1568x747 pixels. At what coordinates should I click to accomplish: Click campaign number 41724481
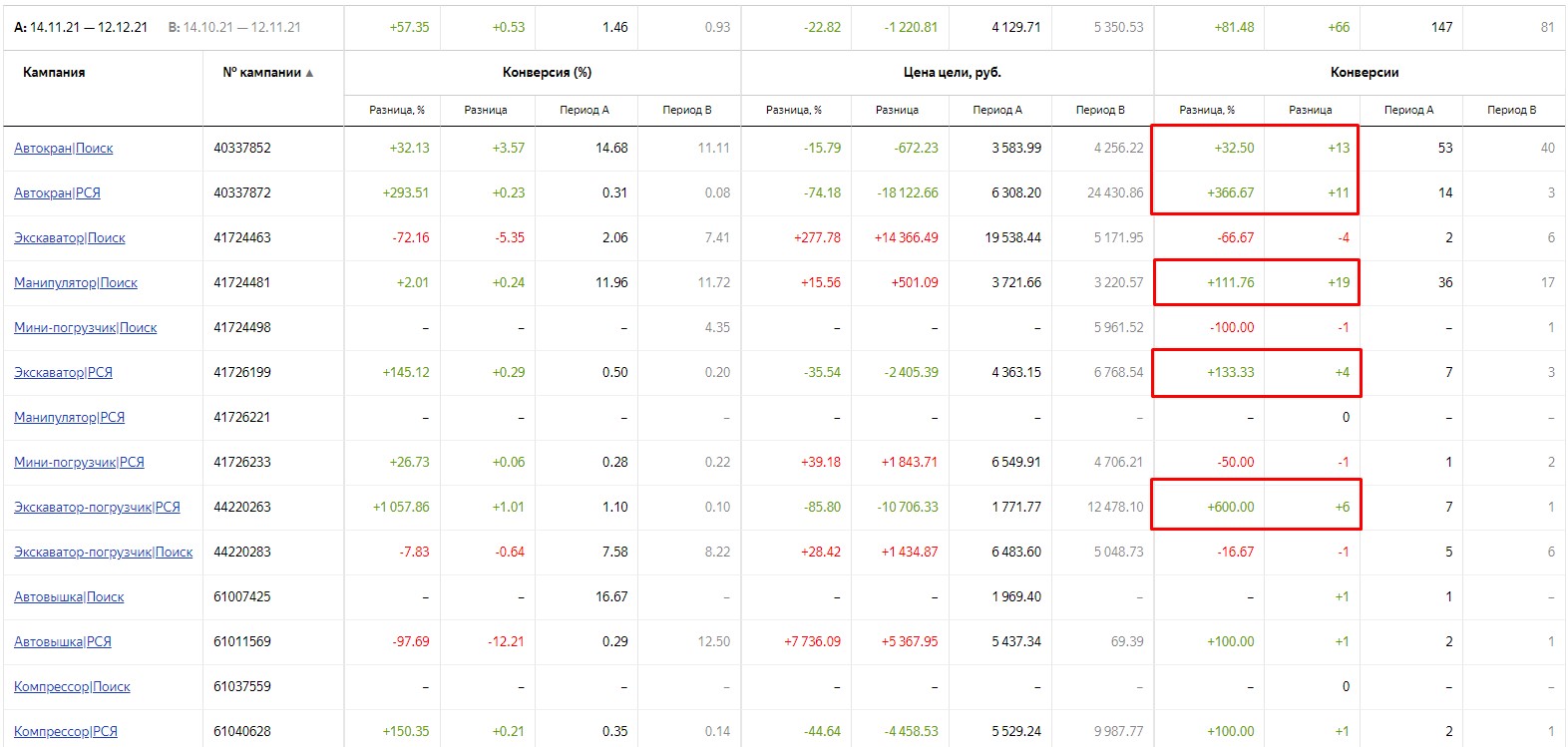242,282
